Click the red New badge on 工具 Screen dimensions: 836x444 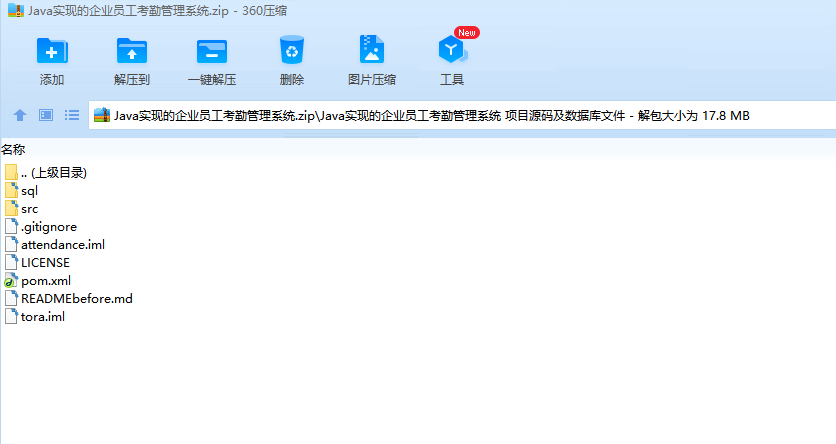467,33
